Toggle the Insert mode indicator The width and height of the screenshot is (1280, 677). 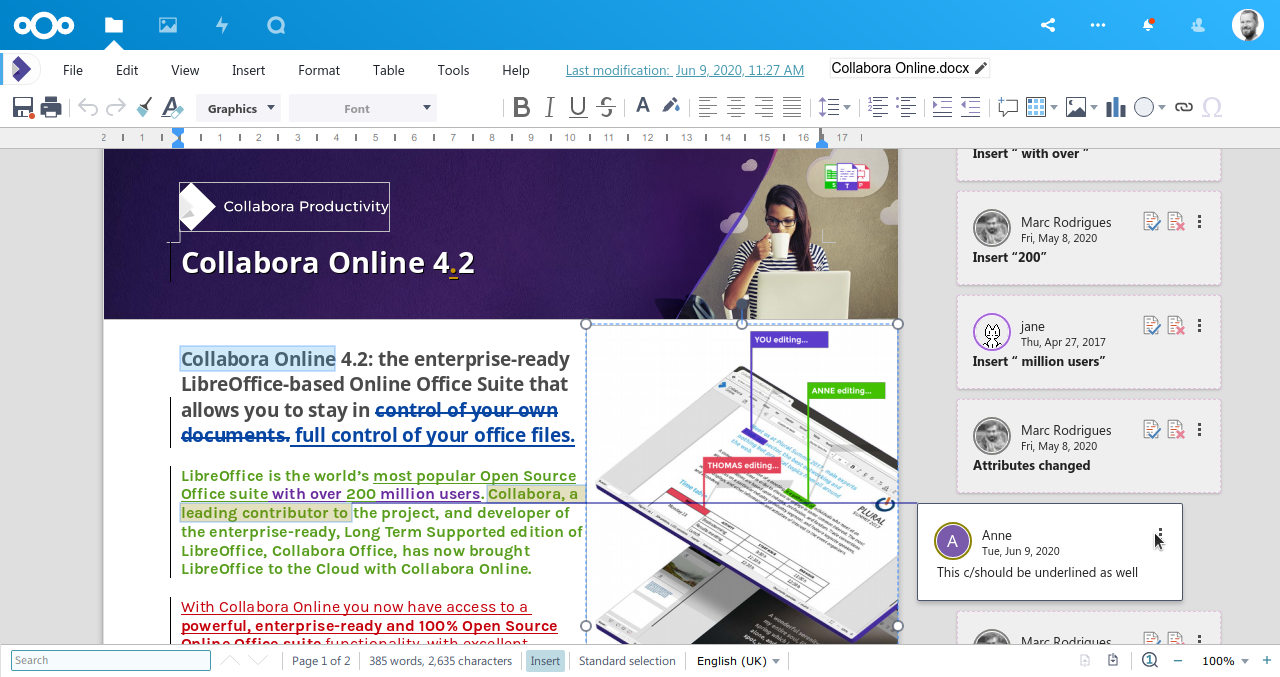pyautogui.click(x=545, y=661)
